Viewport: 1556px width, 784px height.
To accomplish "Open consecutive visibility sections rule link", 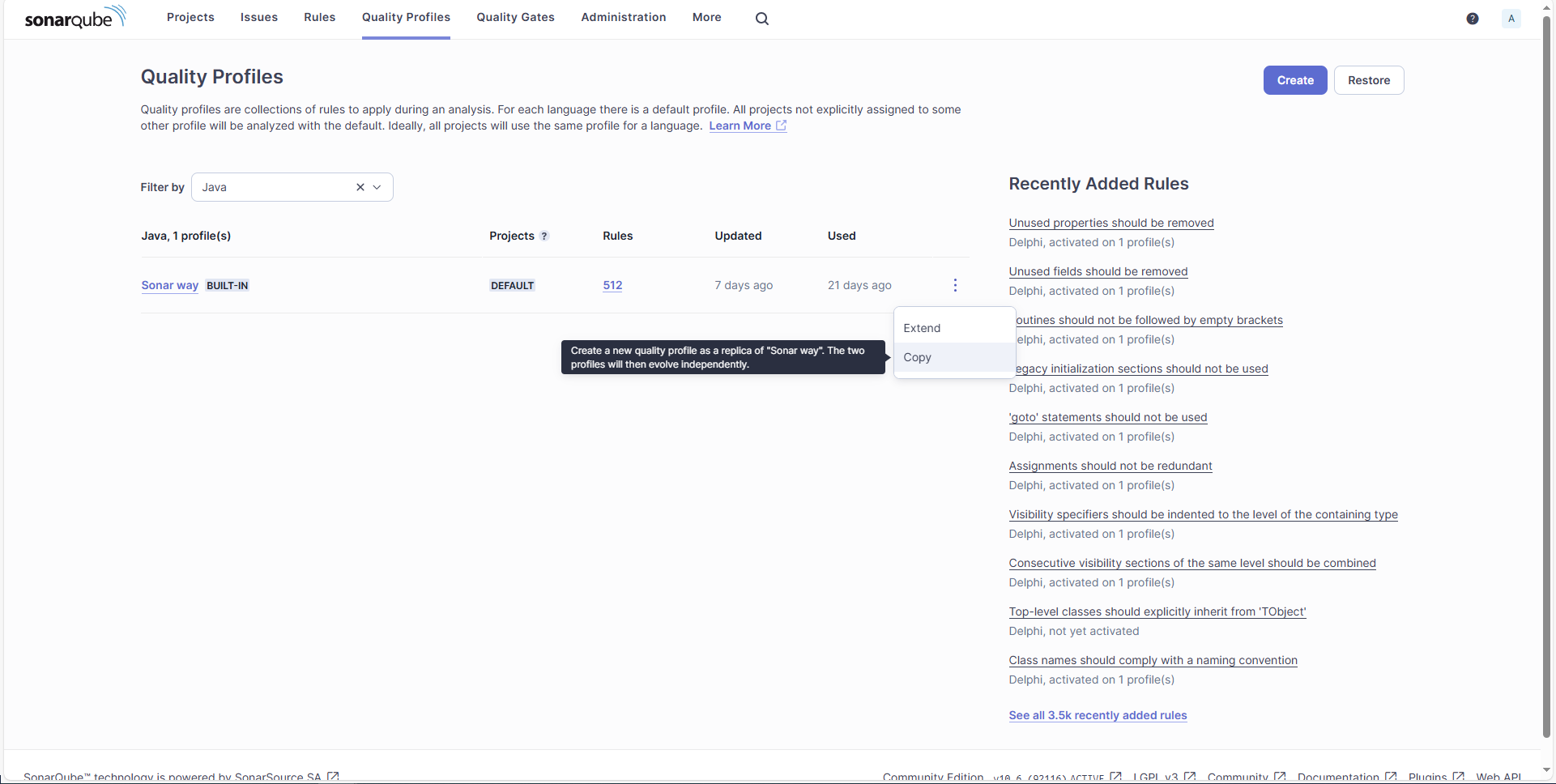I will click(x=1192, y=563).
